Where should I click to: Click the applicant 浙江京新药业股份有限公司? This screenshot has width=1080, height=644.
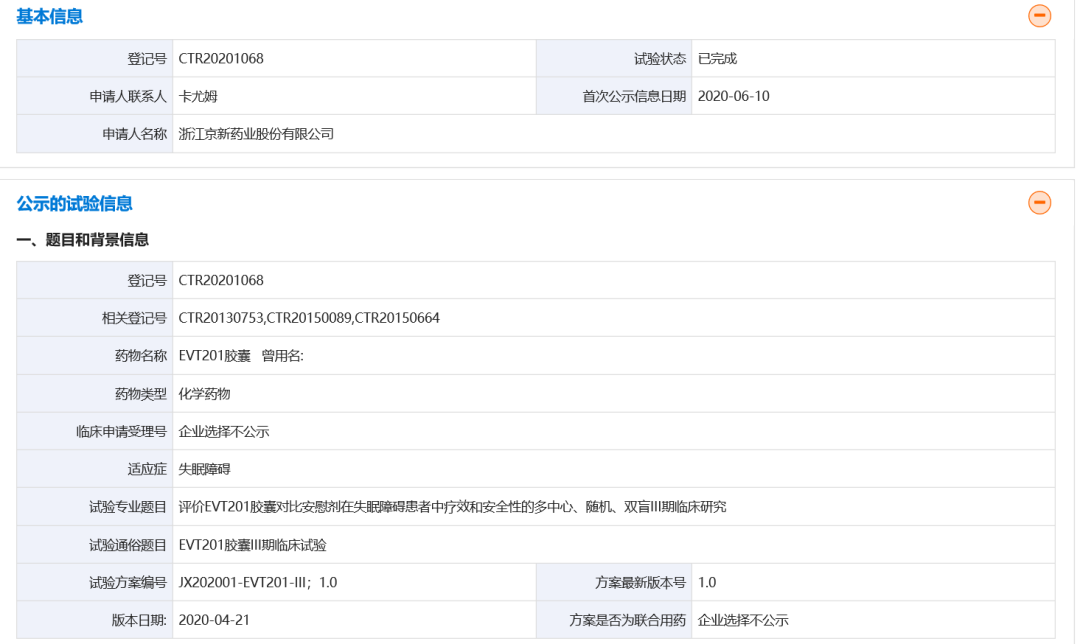[256, 134]
